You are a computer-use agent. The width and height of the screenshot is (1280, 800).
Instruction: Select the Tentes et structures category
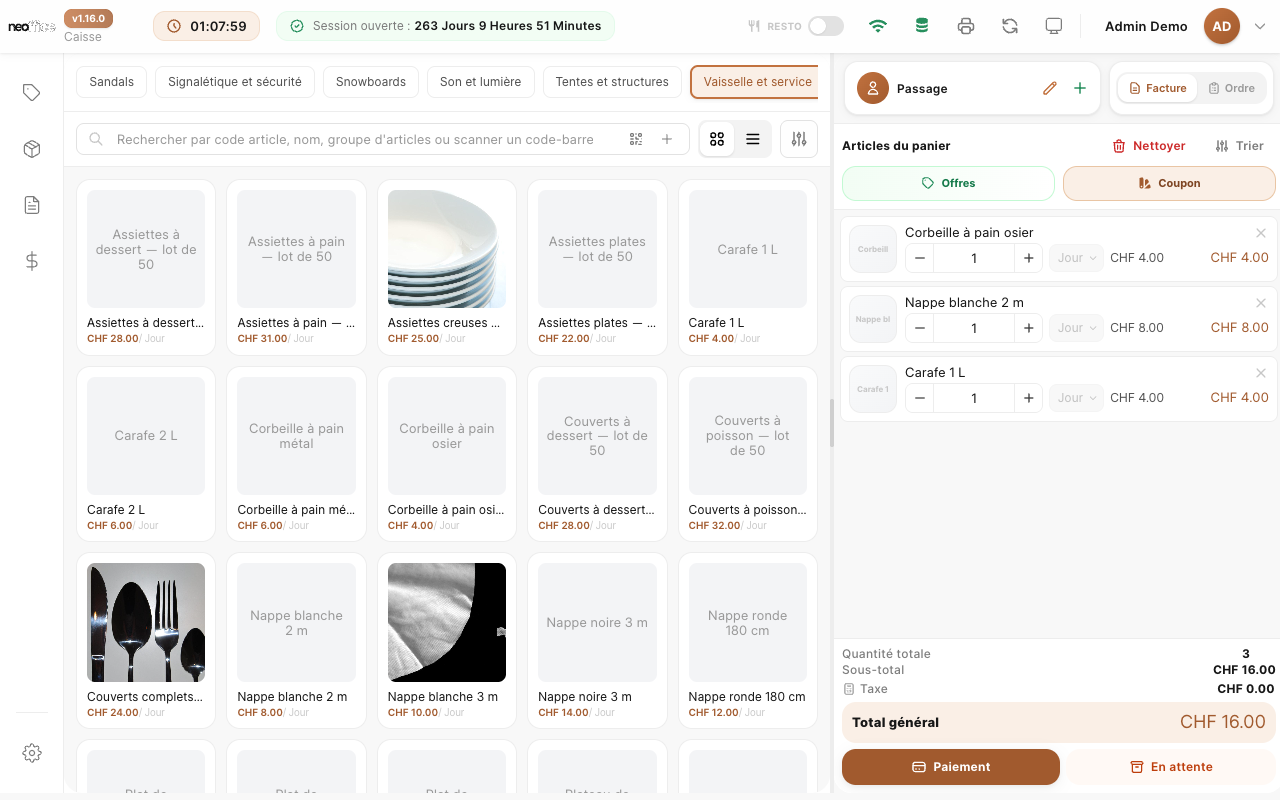pyautogui.click(x=612, y=82)
